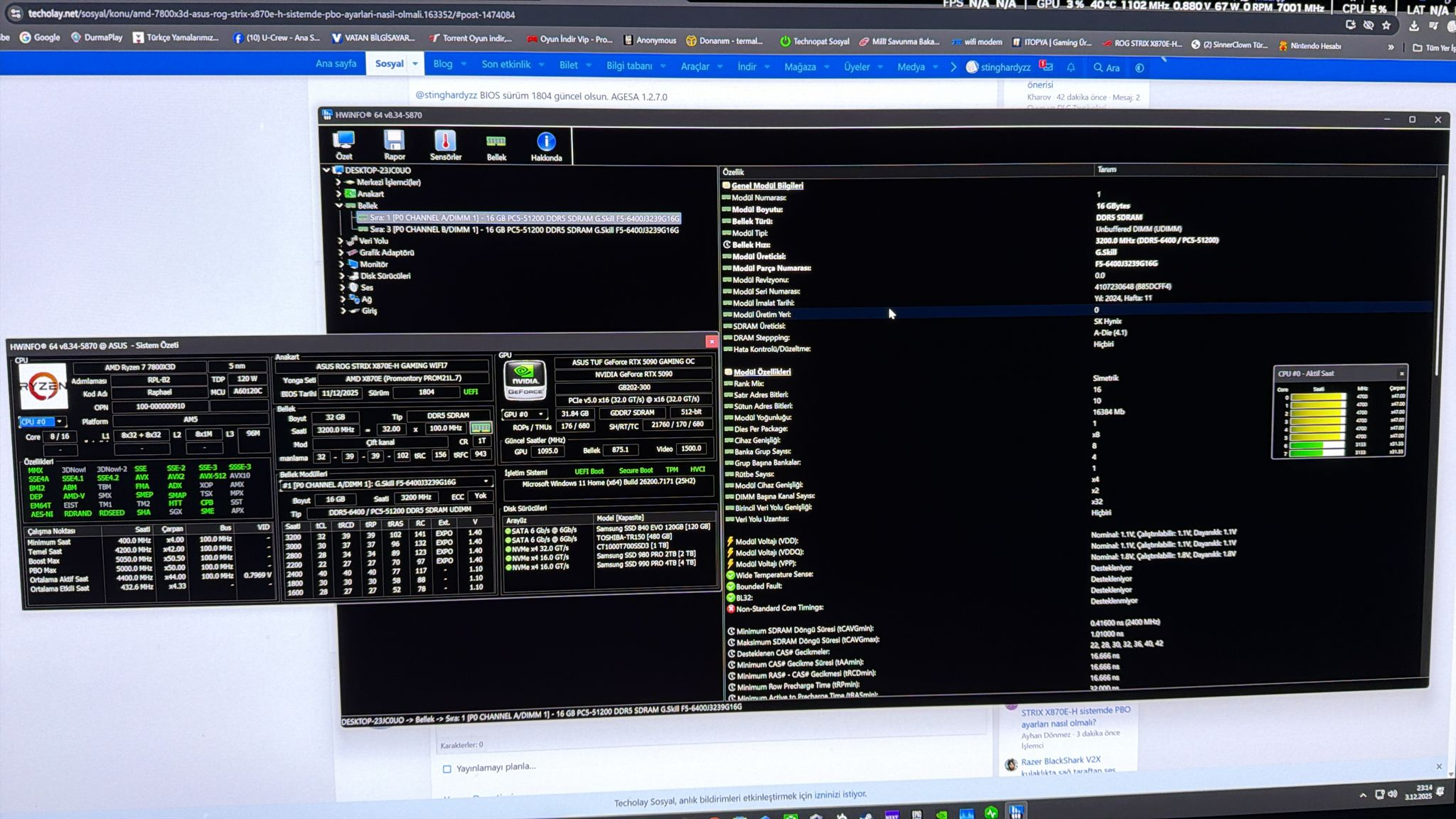1456x819 pixels.
Task: Click the 'SDRAM Üreticisi' row label
Action: click(x=759, y=326)
